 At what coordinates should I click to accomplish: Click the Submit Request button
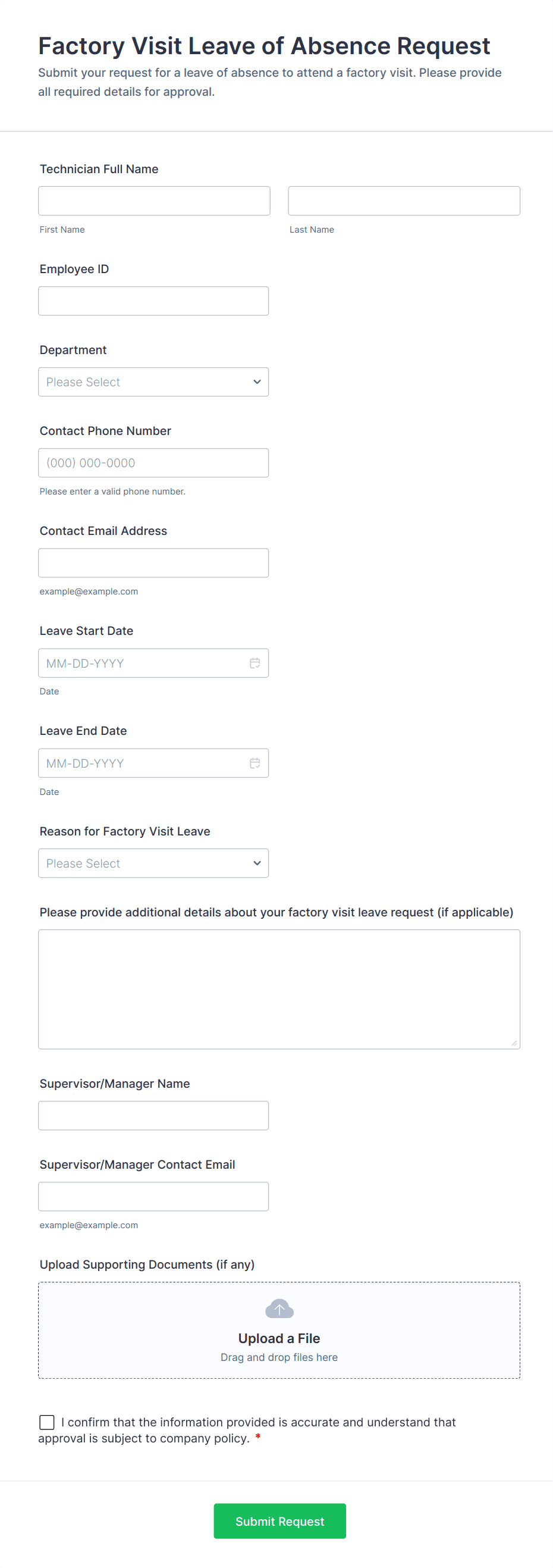279,1521
